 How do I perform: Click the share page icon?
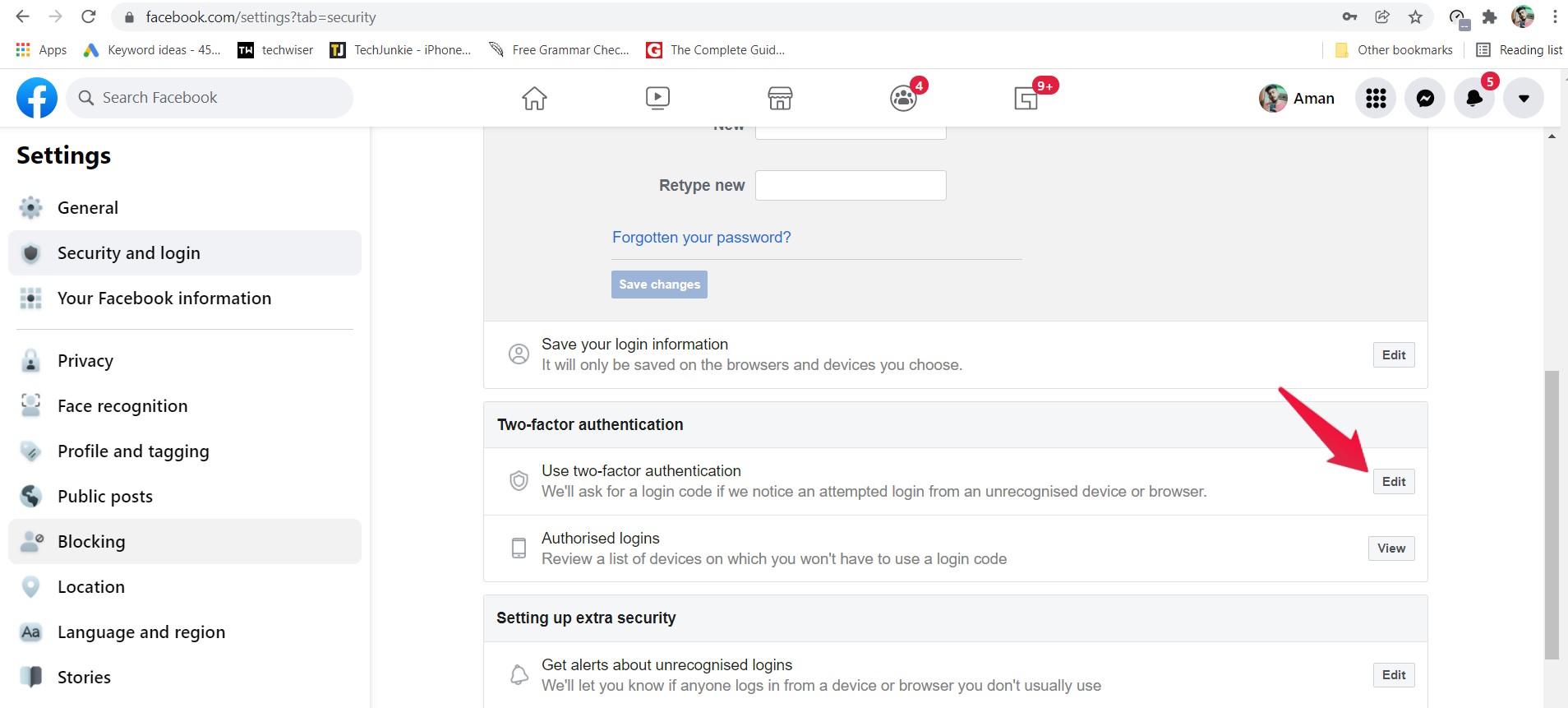pos(1382,16)
